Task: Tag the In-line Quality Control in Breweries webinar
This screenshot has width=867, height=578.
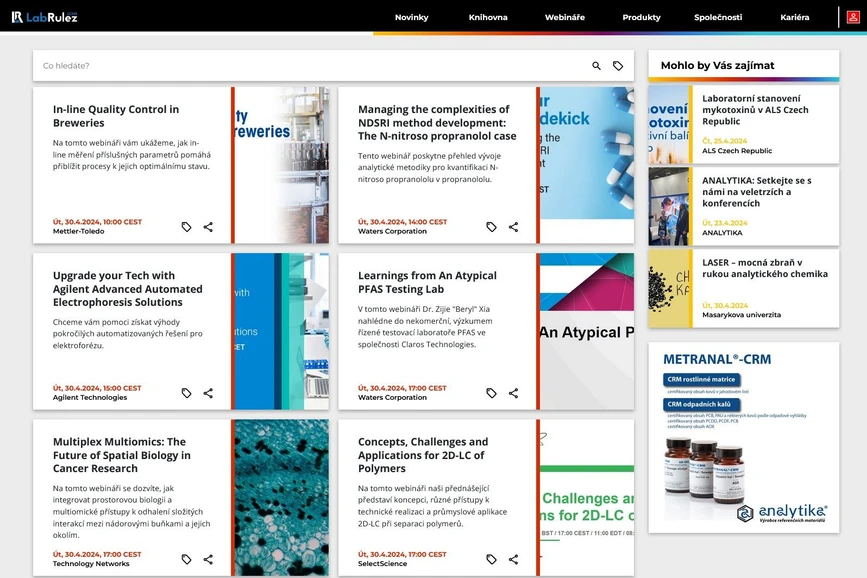Action: point(186,227)
